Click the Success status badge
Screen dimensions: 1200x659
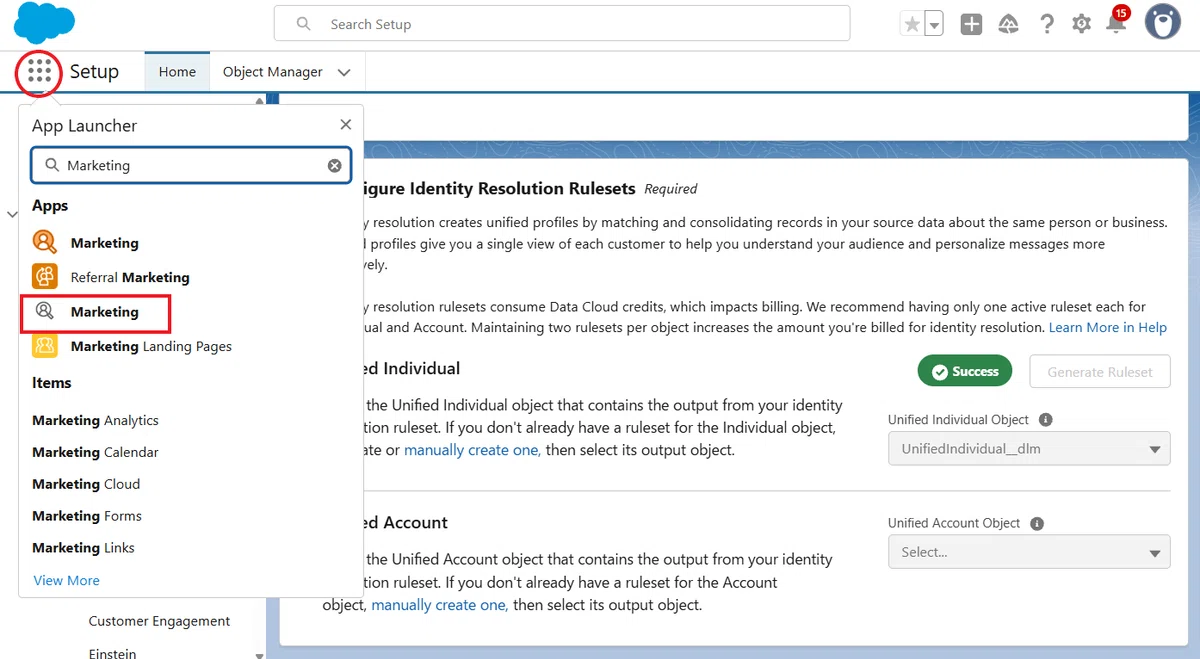(965, 372)
